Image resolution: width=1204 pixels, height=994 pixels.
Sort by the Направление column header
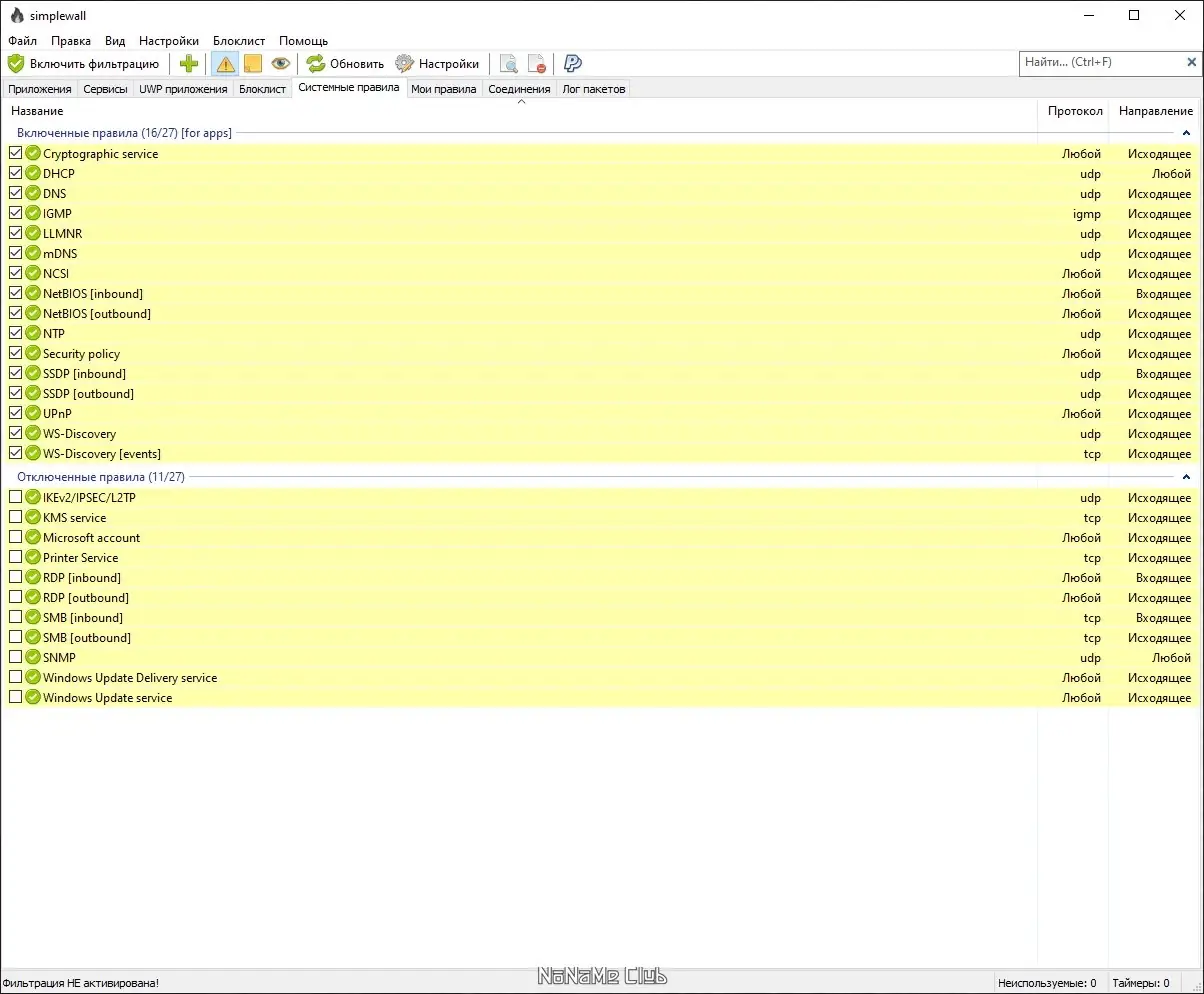click(x=1156, y=111)
